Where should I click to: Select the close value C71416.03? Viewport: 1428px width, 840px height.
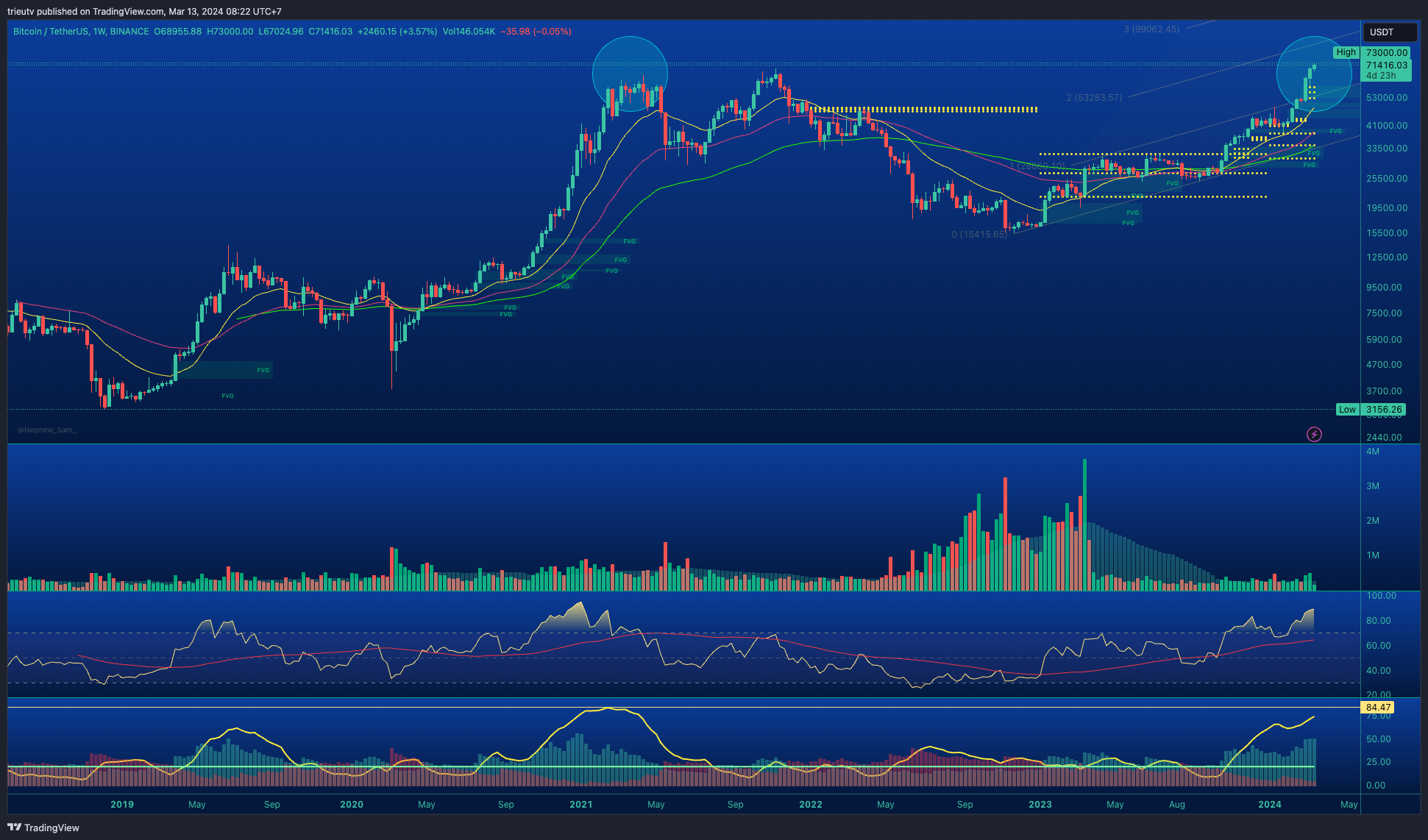(330, 32)
